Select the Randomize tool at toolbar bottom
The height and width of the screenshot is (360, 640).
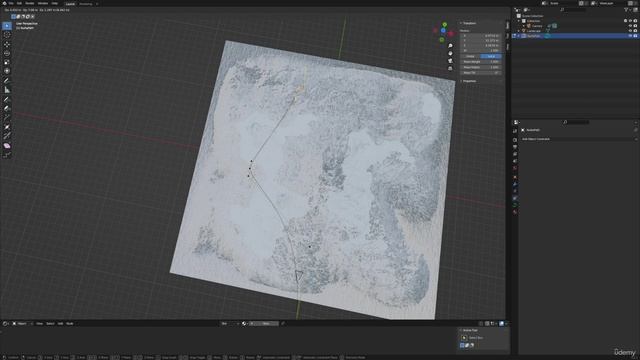7,155
